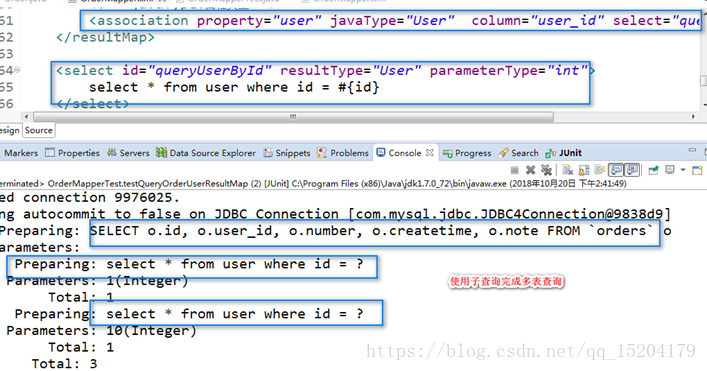Switch to the Markers tab
Viewport: 707px width, 371px height.
point(21,153)
